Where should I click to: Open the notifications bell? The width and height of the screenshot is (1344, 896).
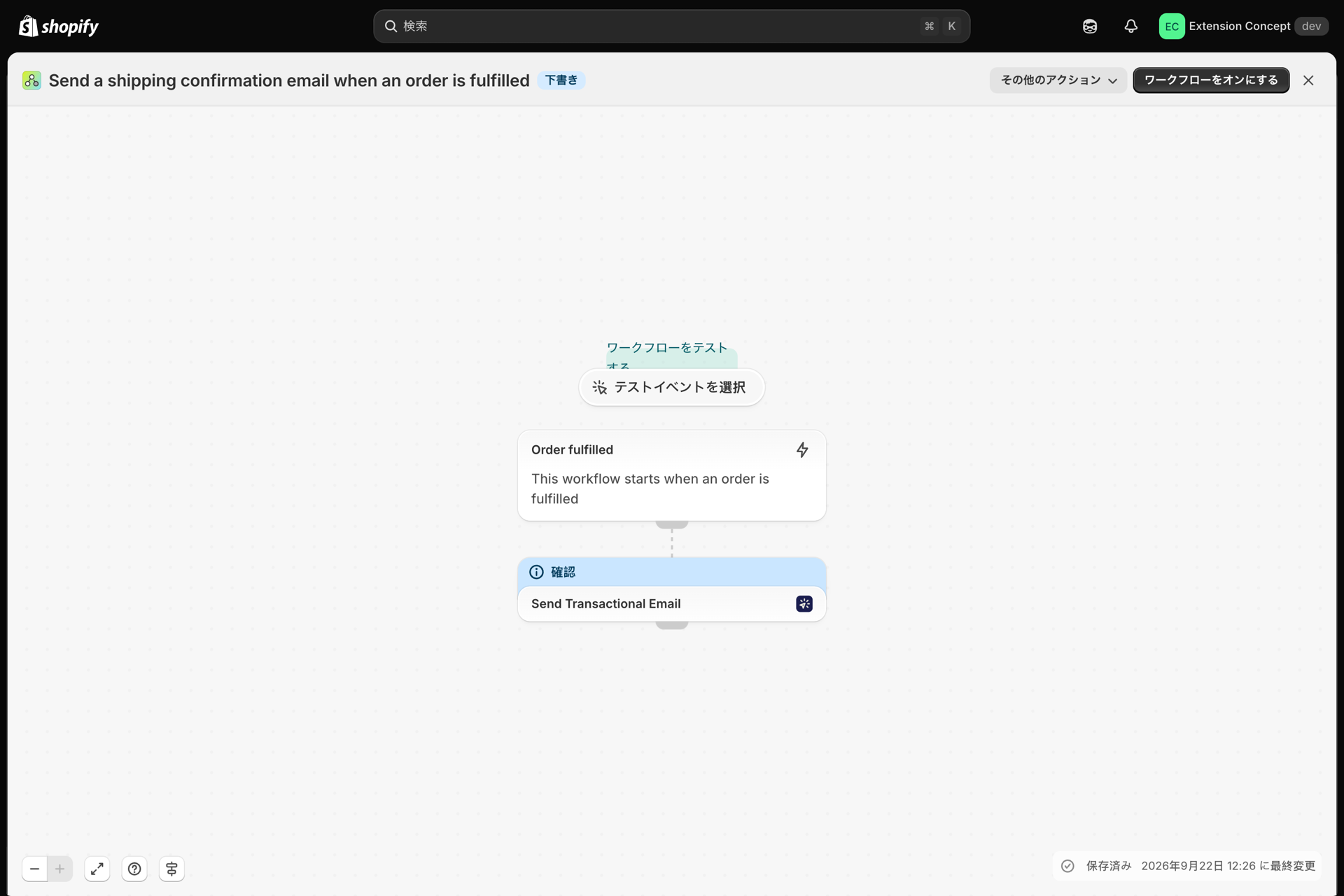pos(1131,27)
